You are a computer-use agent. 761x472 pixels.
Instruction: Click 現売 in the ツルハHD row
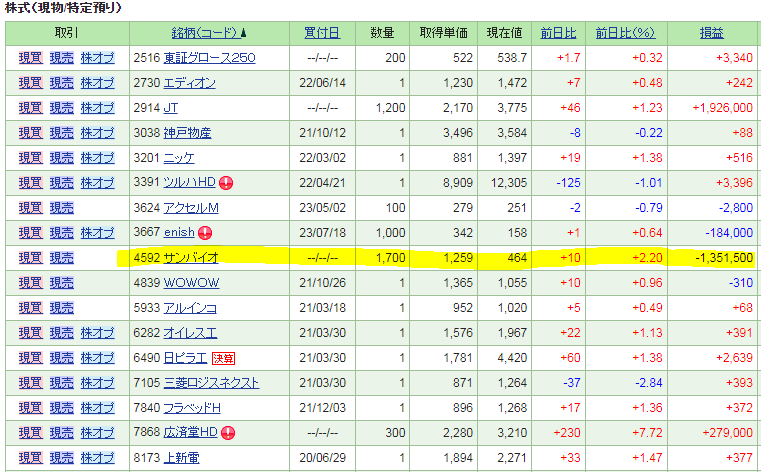[x=62, y=183]
